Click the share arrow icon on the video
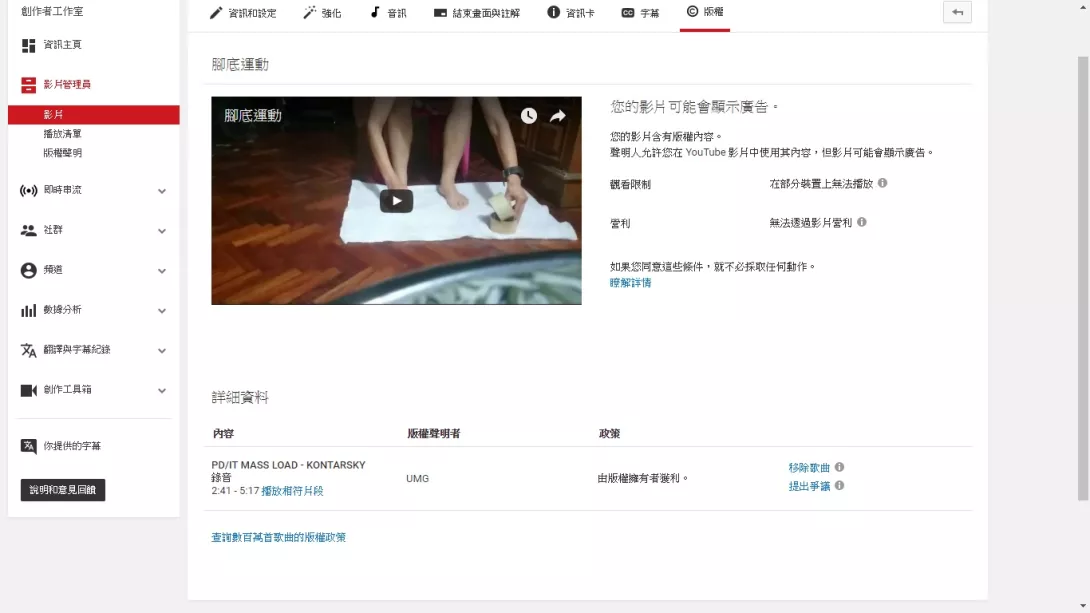Image resolution: width=1090 pixels, height=613 pixels. 558,116
